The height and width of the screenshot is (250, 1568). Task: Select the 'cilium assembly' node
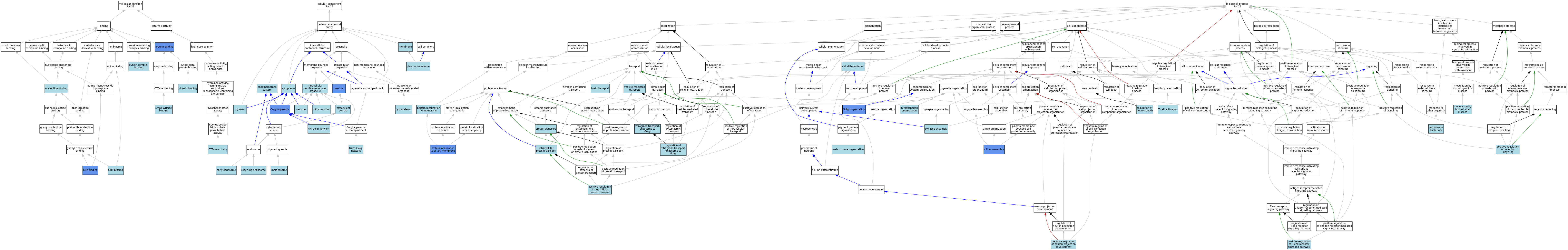pos(994,150)
